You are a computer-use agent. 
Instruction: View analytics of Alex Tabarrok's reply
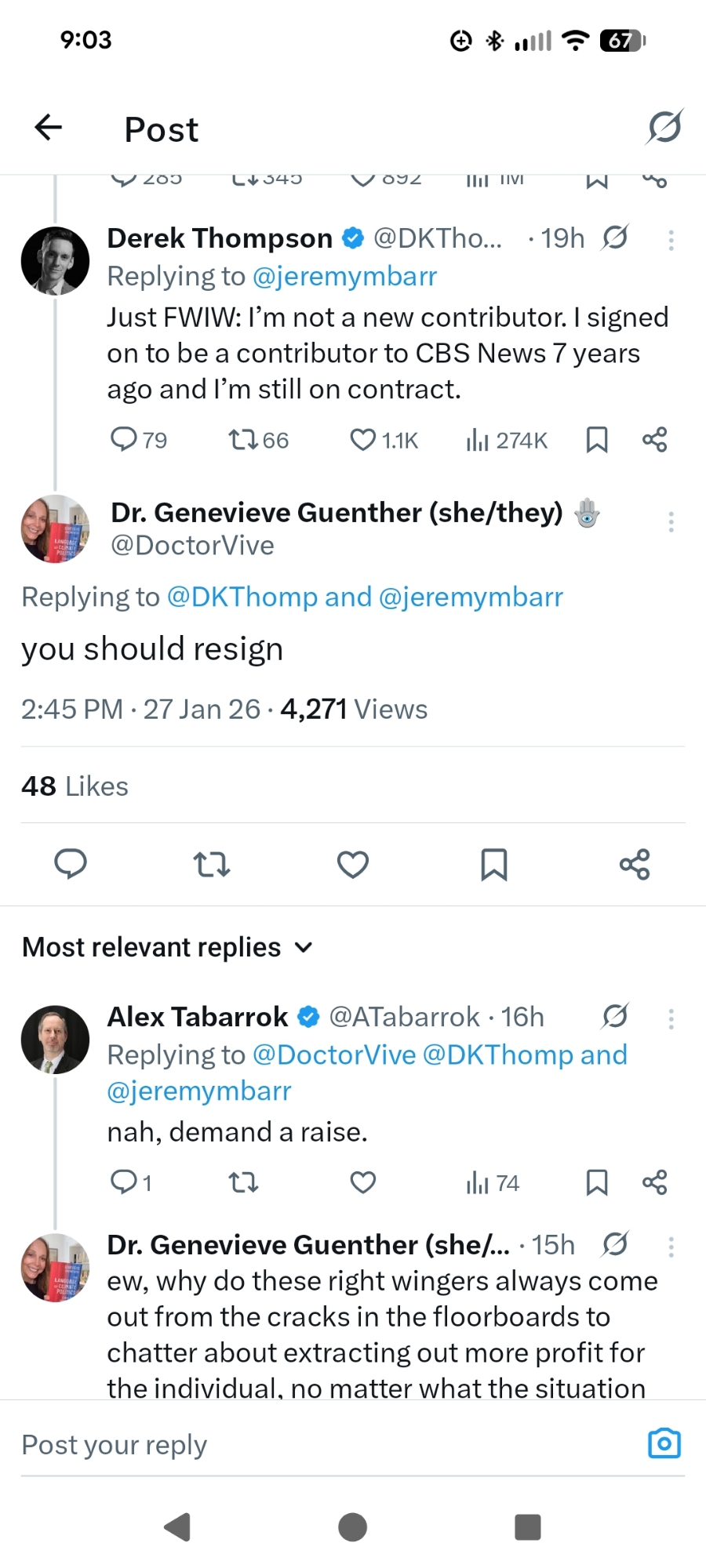493,1182
